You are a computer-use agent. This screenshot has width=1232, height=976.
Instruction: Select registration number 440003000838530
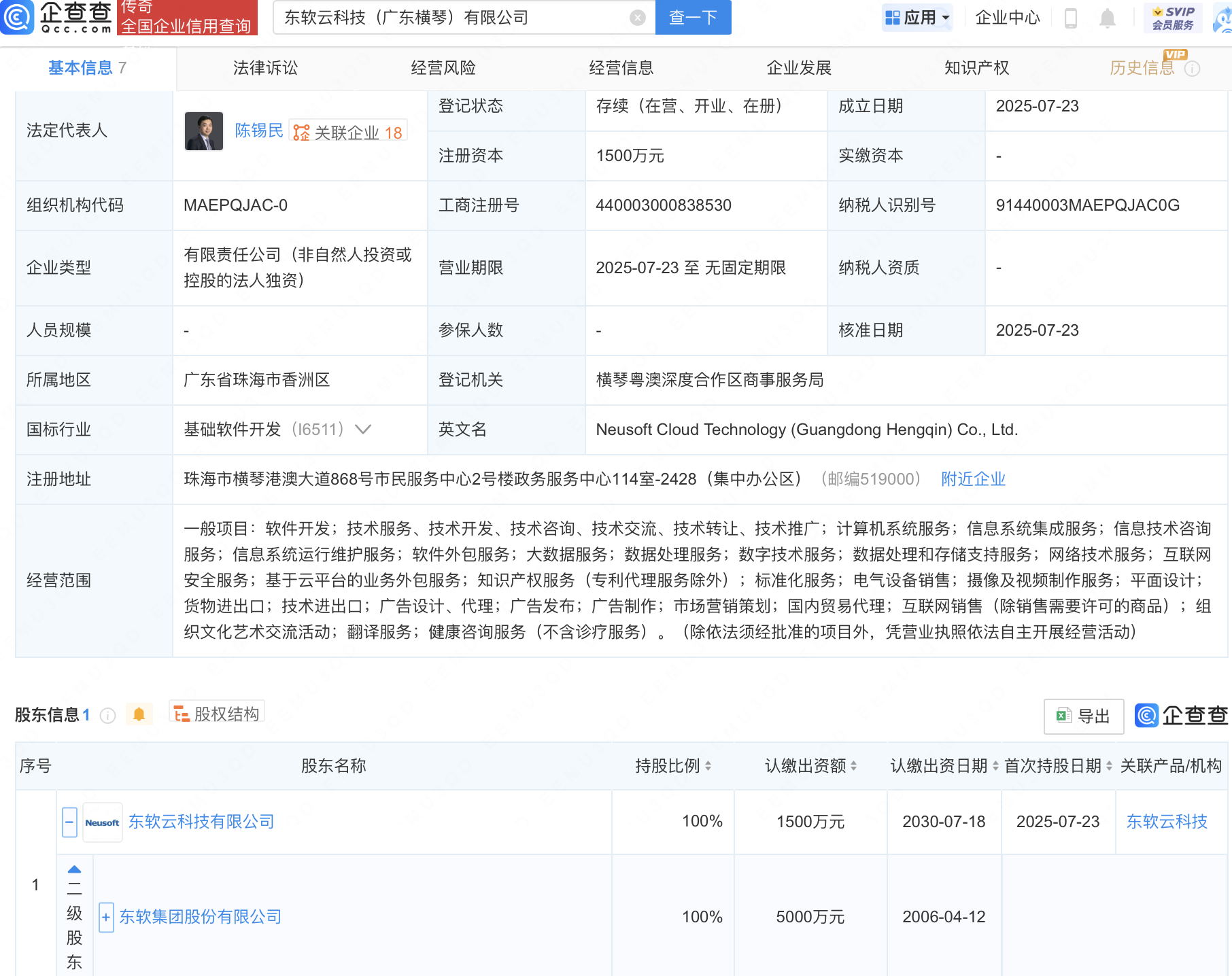tap(664, 205)
